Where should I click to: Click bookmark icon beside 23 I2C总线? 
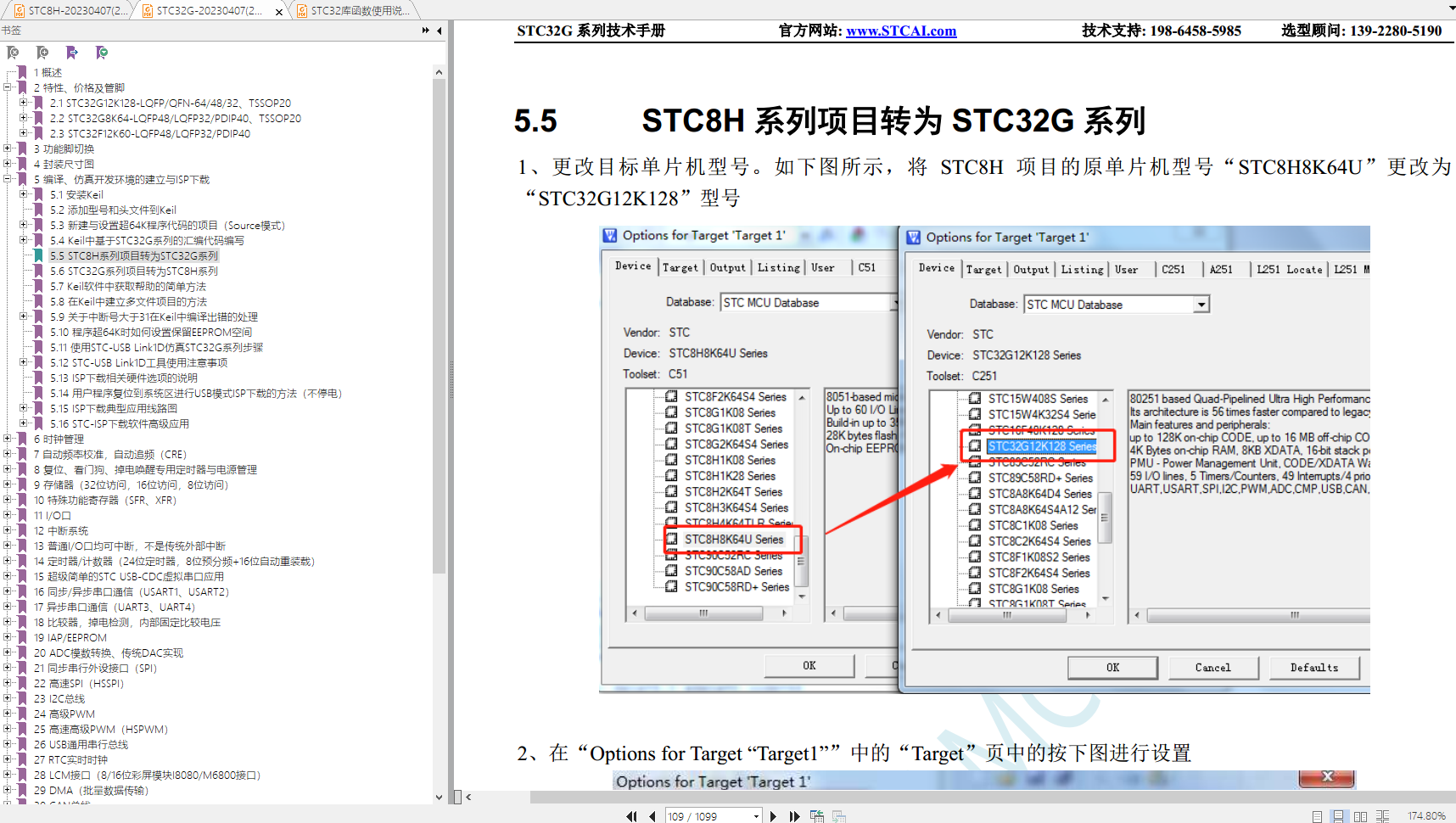[22, 698]
